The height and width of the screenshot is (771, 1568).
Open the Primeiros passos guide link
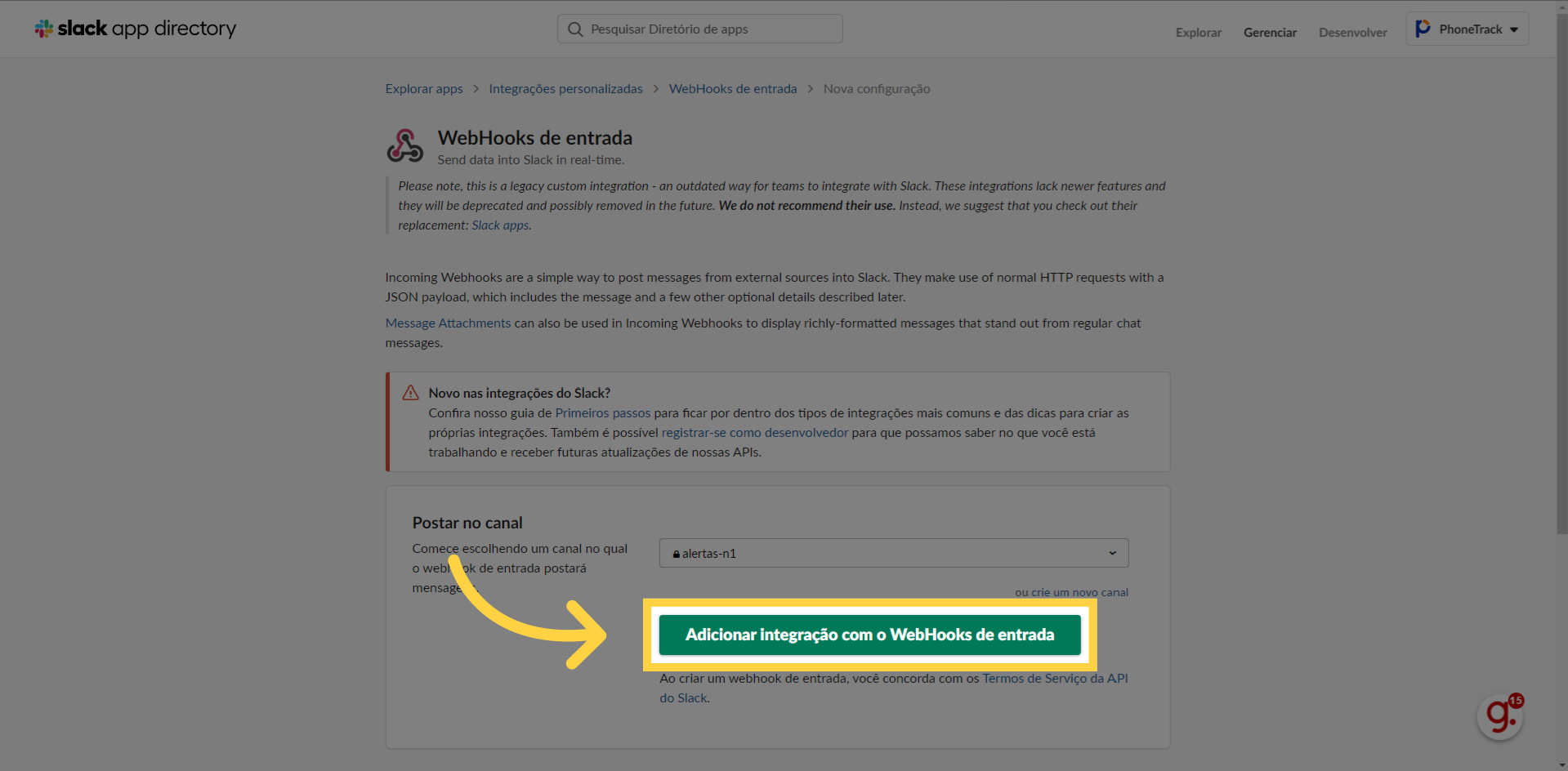point(603,413)
